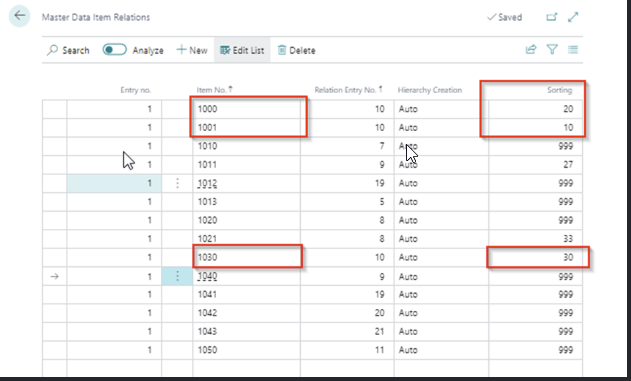Click the Edit List action
The height and width of the screenshot is (381, 631).
click(242, 50)
